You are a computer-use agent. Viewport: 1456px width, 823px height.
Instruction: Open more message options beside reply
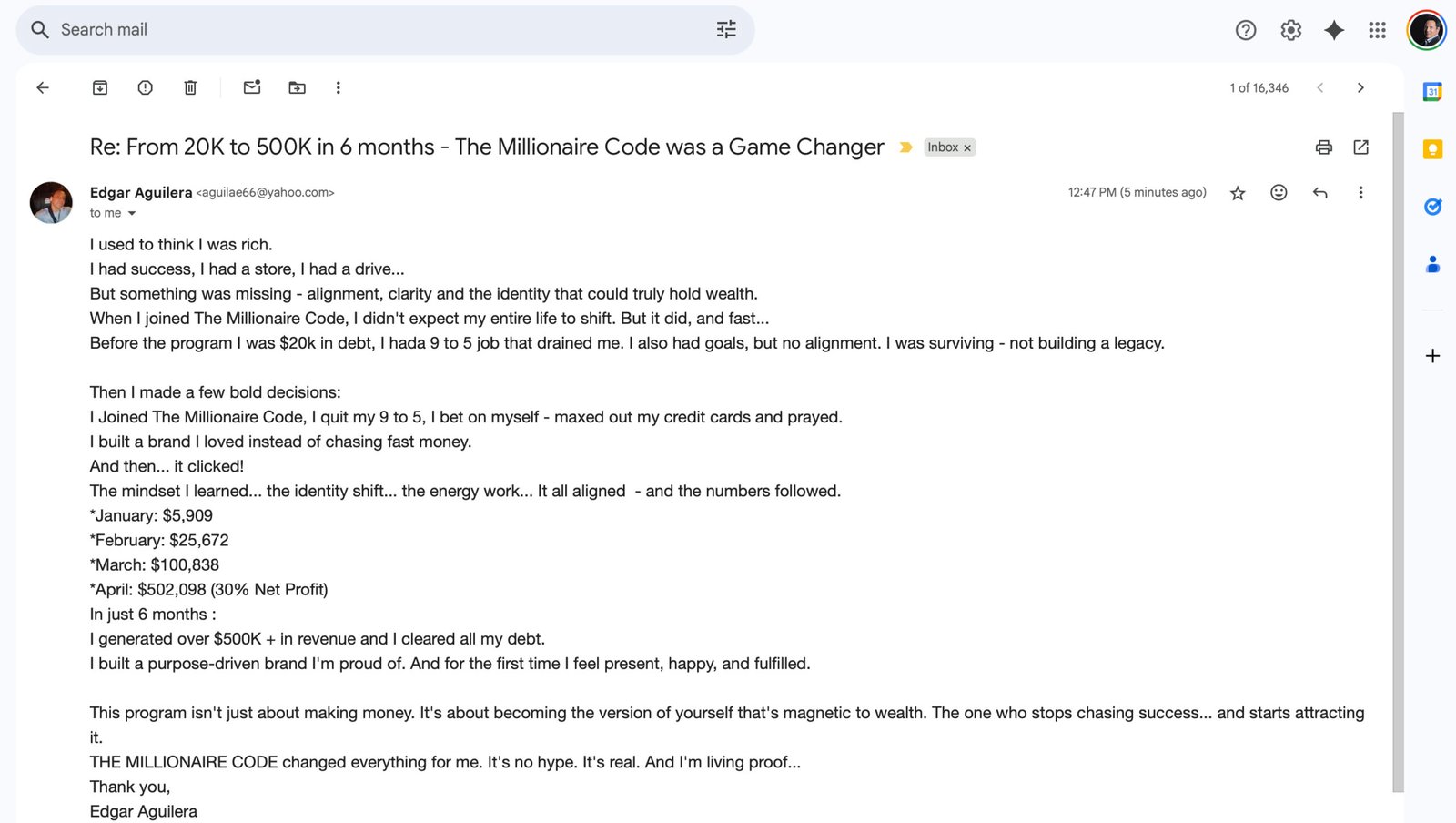(1360, 193)
